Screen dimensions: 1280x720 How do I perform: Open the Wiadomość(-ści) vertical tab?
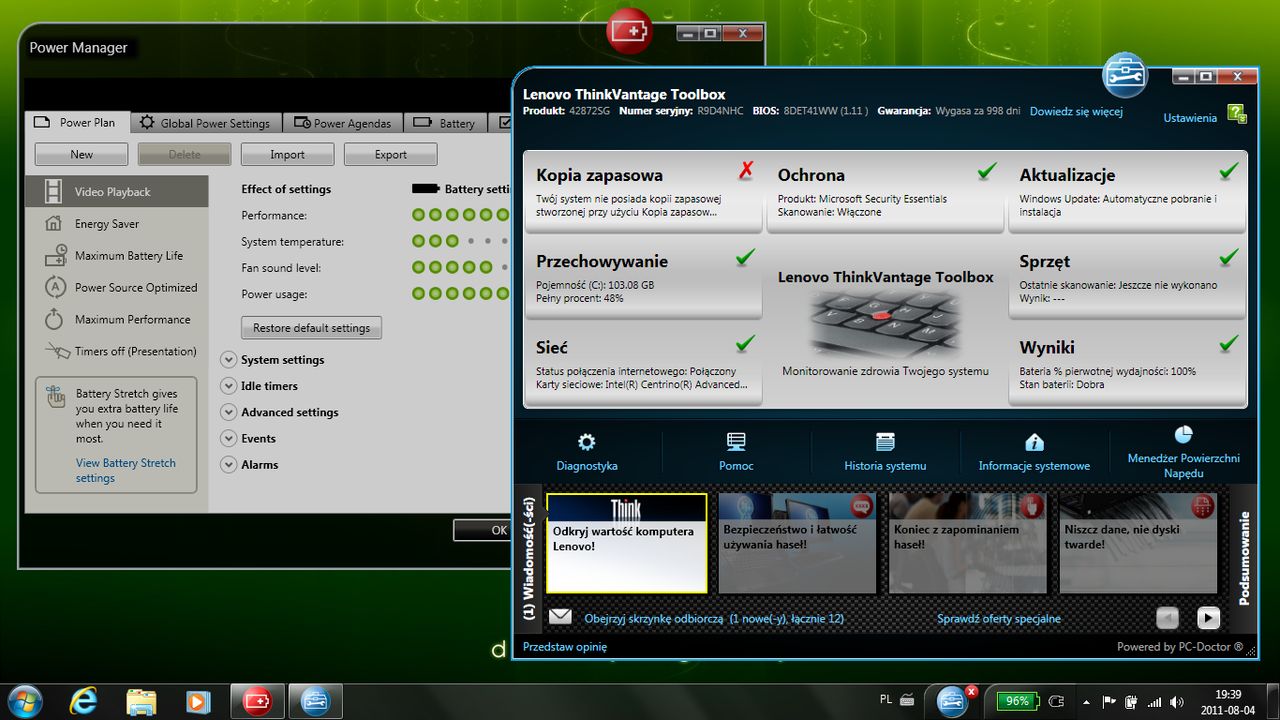click(x=530, y=558)
